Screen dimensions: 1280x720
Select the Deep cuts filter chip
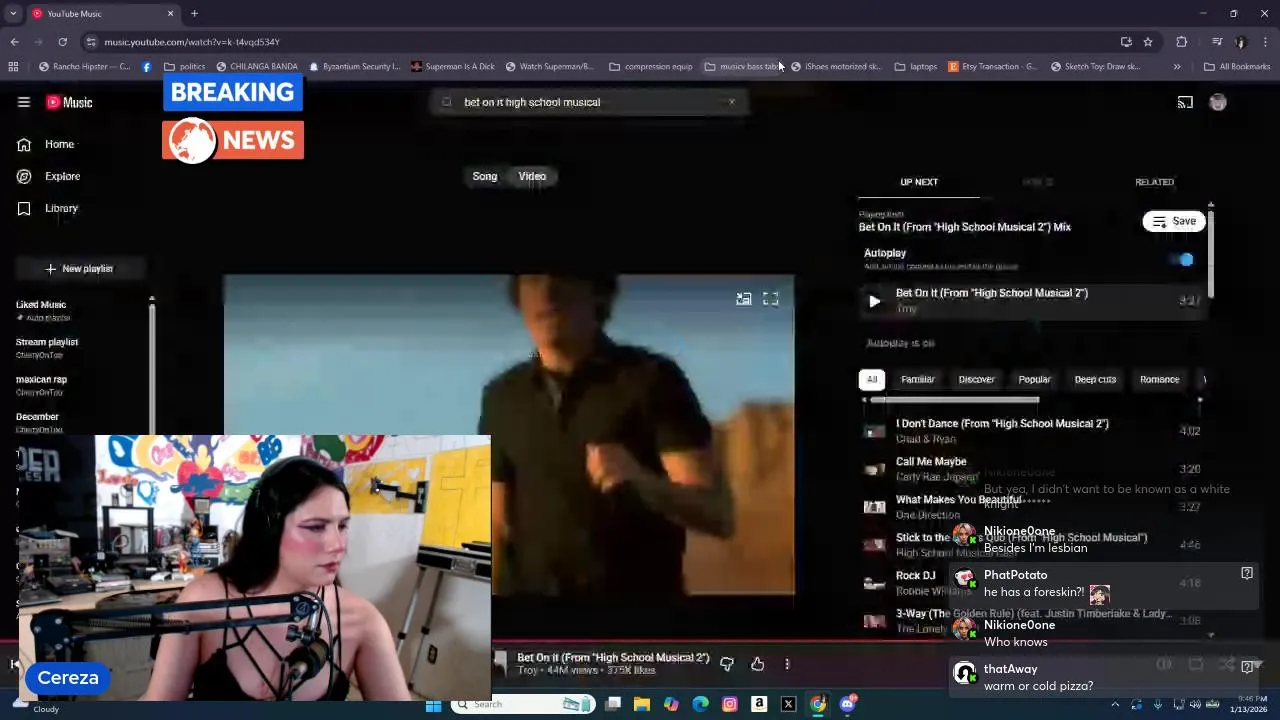click(x=1095, y=380)
